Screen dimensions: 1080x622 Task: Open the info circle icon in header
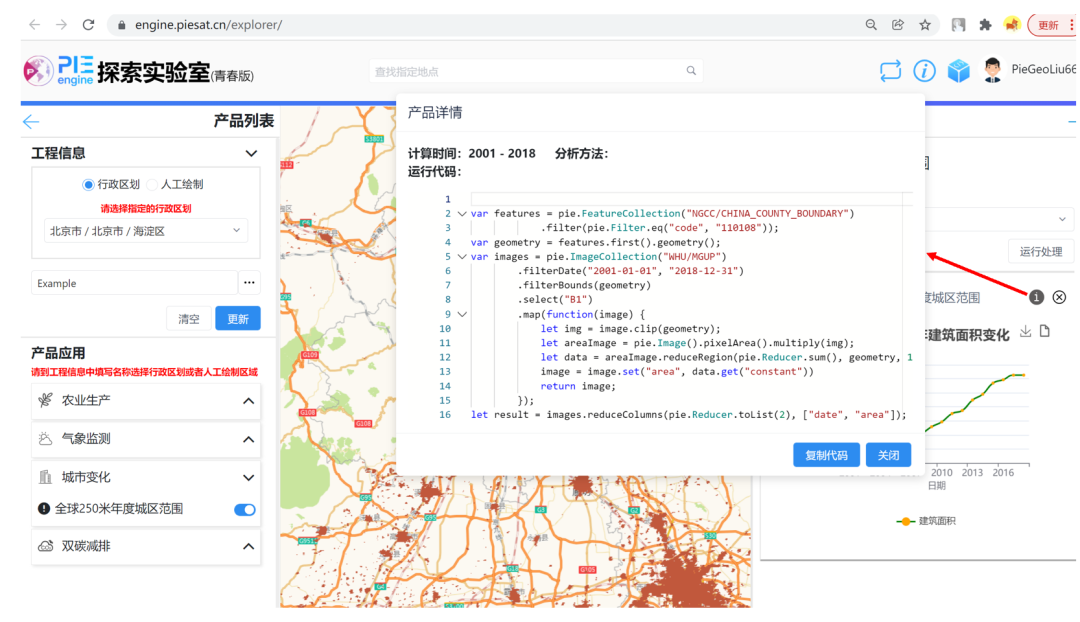tap(924, 70)
